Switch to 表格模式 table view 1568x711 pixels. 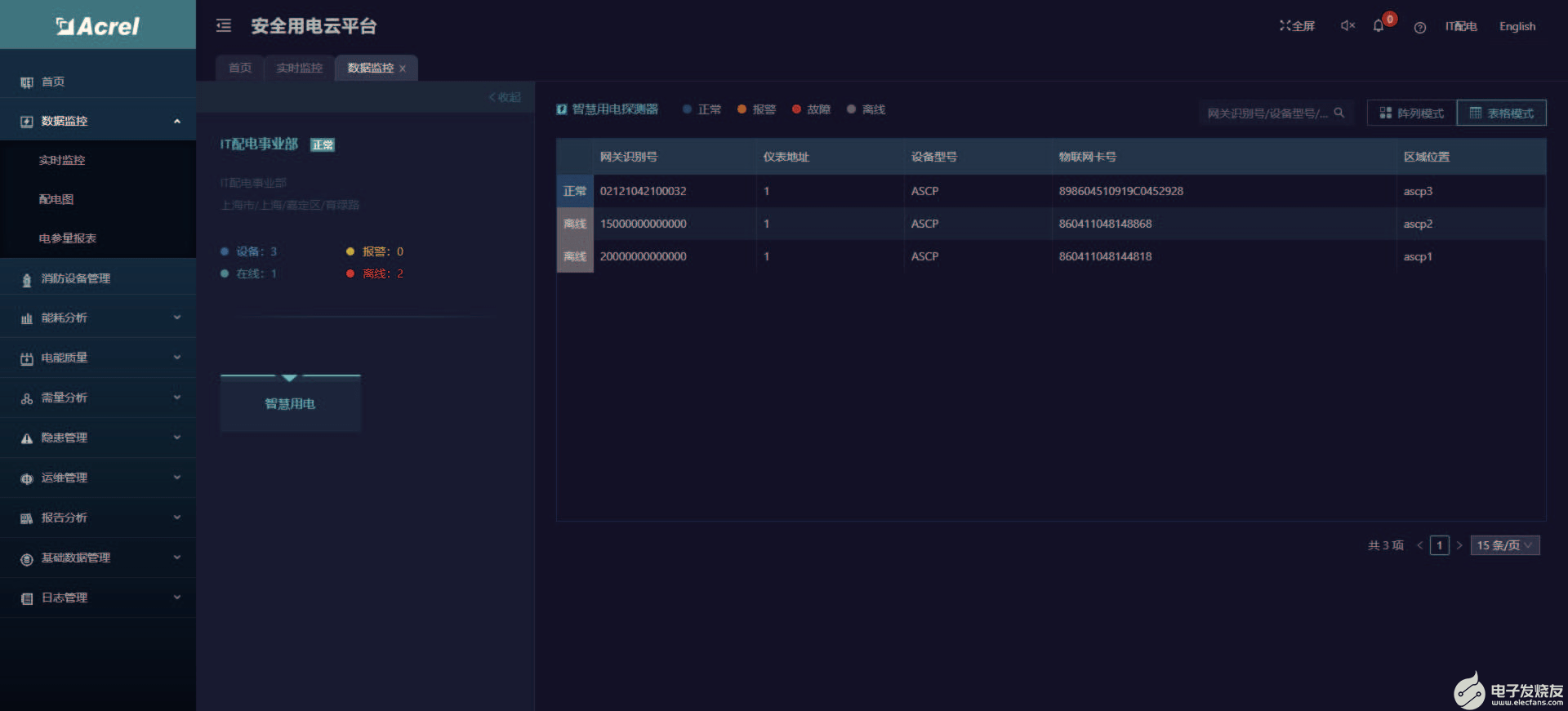tap(1502, 113)
